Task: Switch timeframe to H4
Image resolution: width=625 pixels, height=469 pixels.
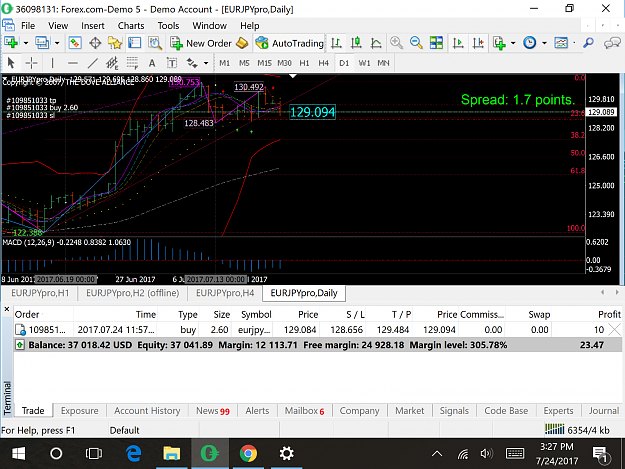Action: tap(323, 63)
